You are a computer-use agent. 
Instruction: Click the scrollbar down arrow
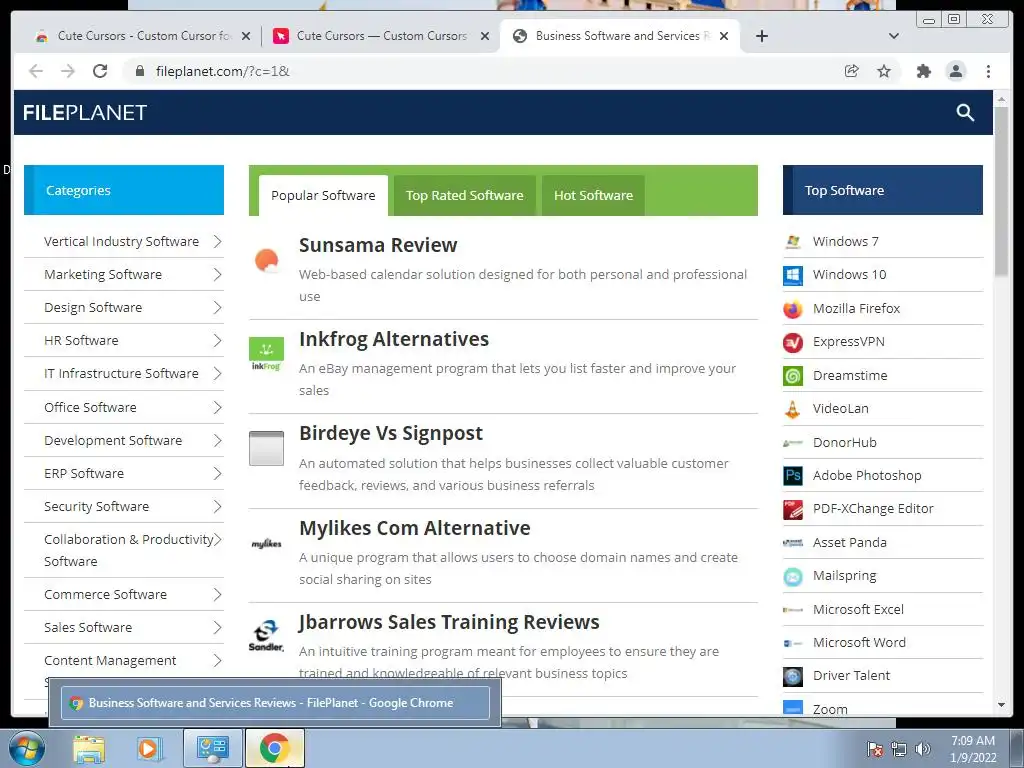click(1001, 705)
